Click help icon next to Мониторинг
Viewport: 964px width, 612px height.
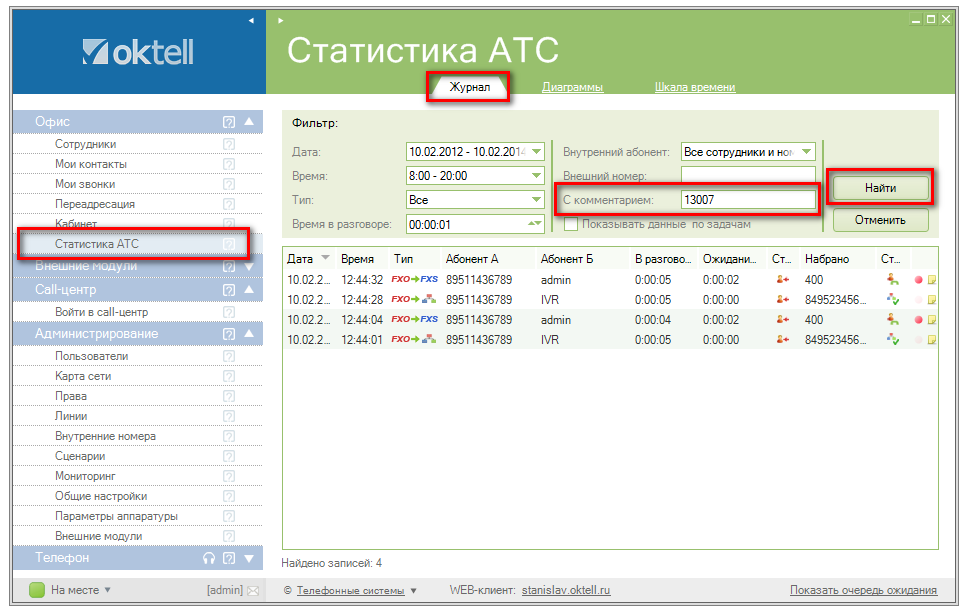[229, 476]
